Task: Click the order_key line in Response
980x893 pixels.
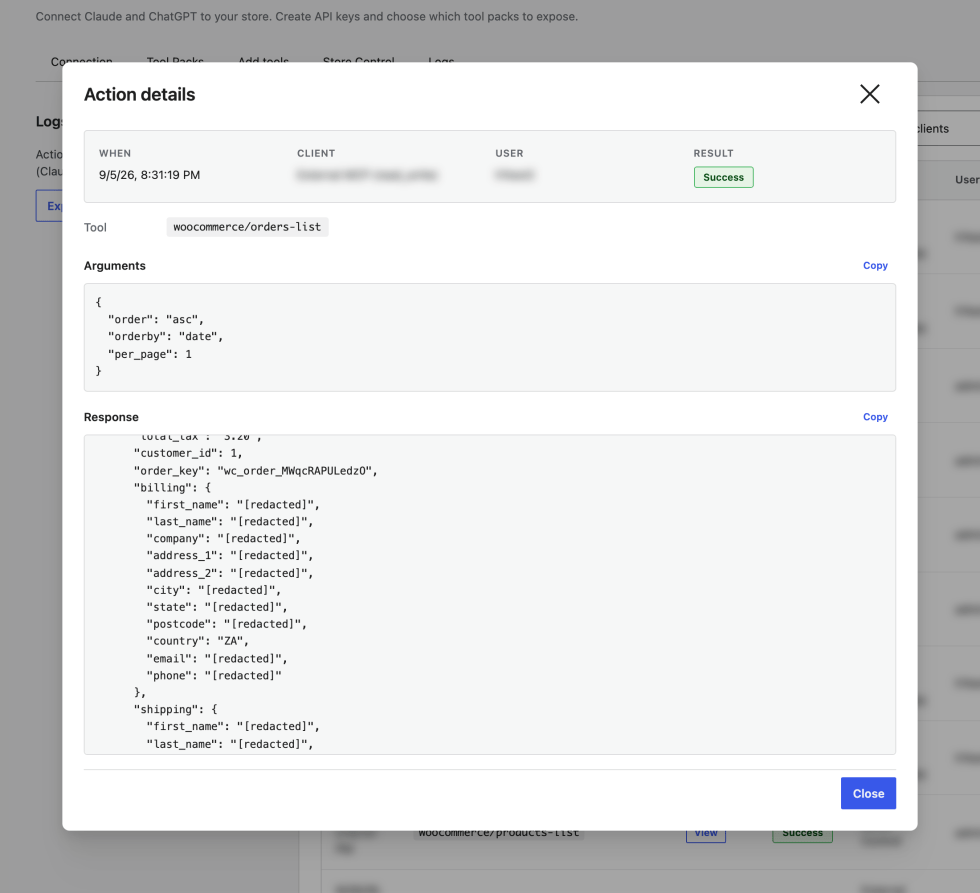Action: click(256, 471)
